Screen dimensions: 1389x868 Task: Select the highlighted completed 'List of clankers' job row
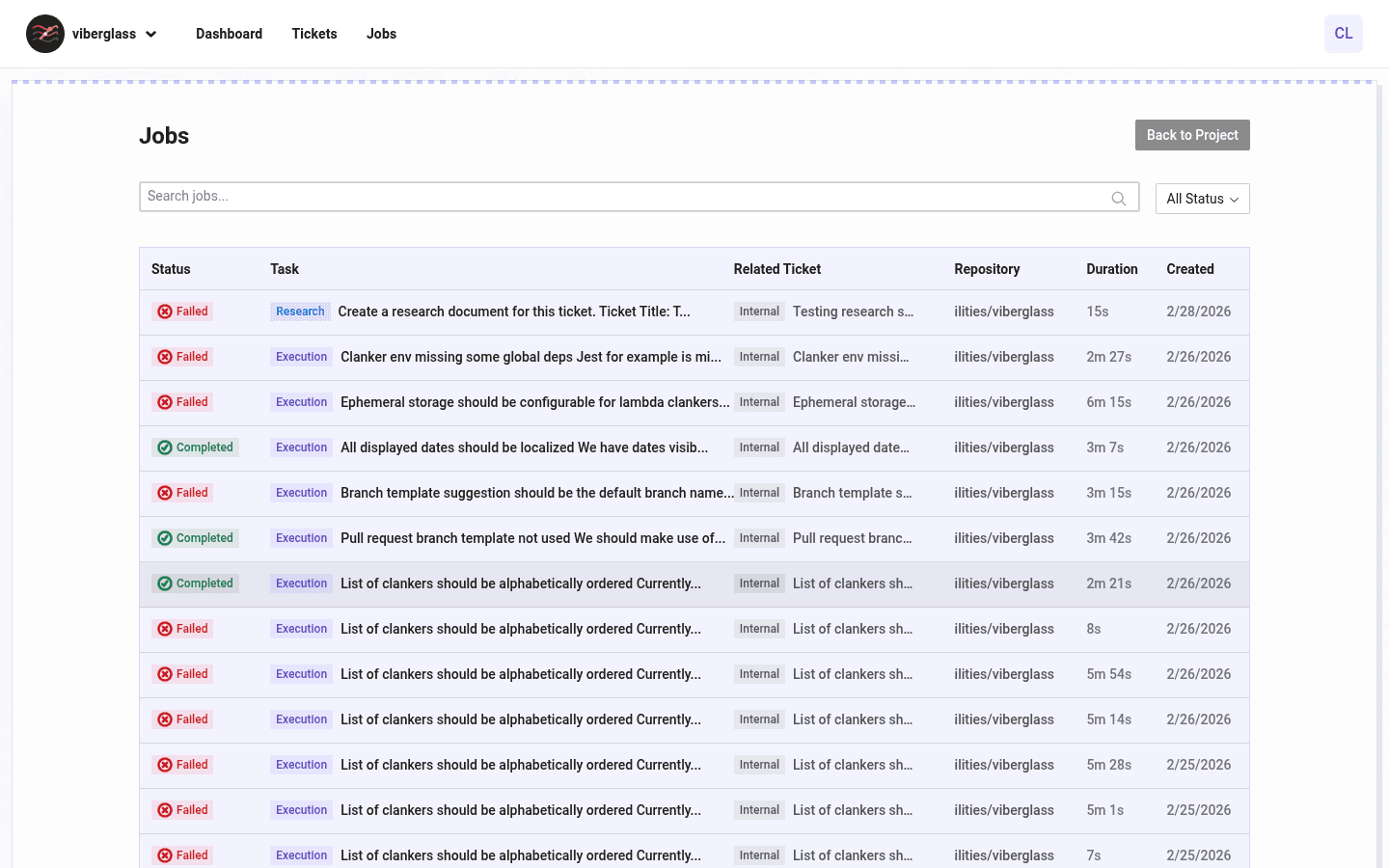[x=579, y=583]
